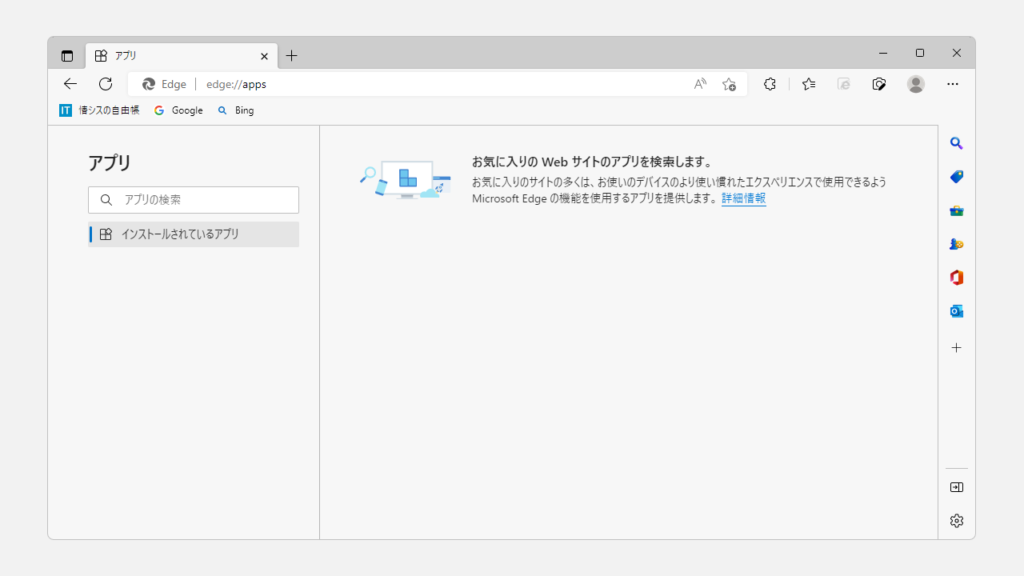Open the Games sidebar icon
The width and height of the screenshot is (1024, 576).
[956, 244]
